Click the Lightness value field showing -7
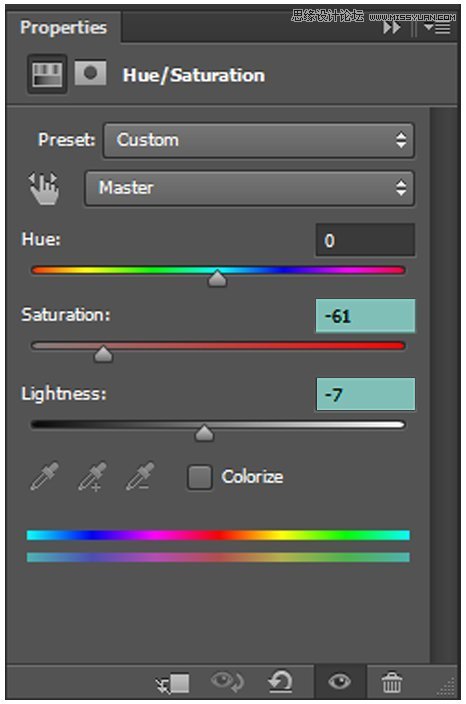 pyautogui.click(x=365, y=394)
